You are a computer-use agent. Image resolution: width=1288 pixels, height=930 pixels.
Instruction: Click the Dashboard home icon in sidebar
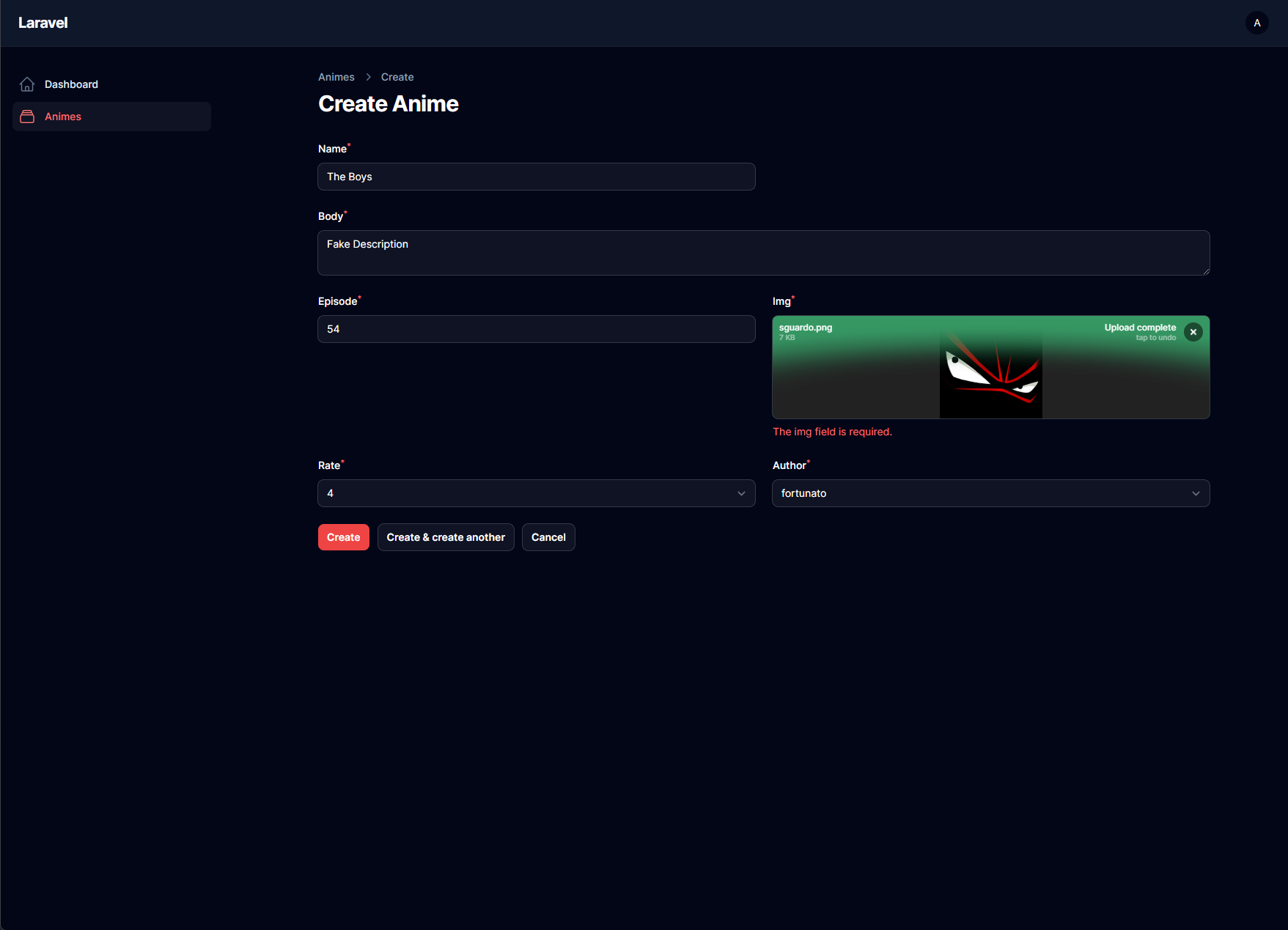[27, 84]
